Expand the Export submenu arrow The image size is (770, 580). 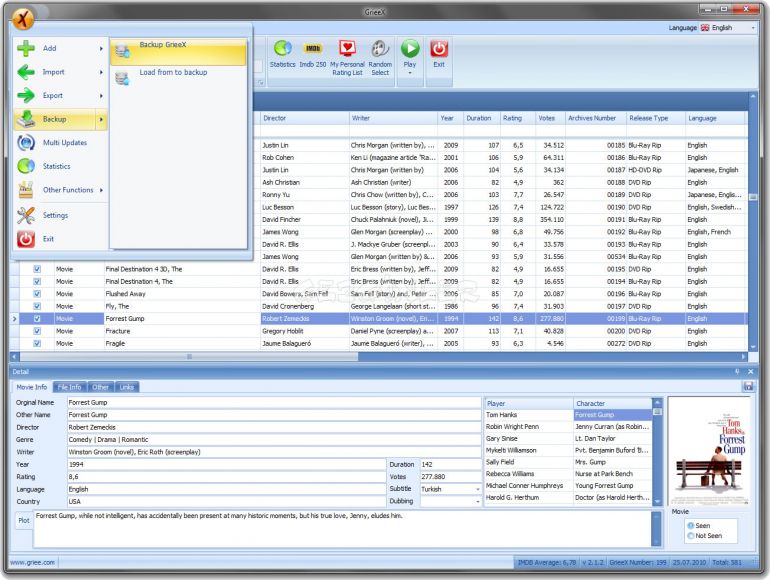pos(101,96)
